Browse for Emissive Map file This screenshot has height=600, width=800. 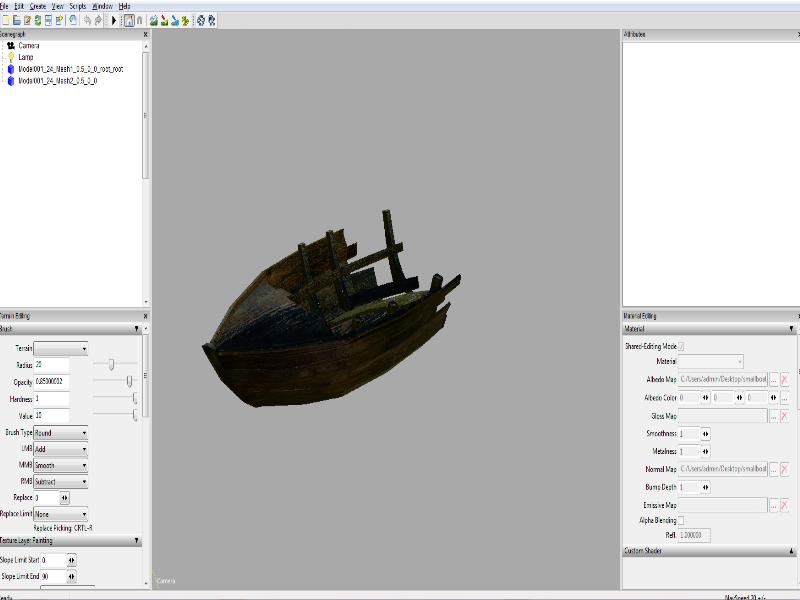coord(773,506)
